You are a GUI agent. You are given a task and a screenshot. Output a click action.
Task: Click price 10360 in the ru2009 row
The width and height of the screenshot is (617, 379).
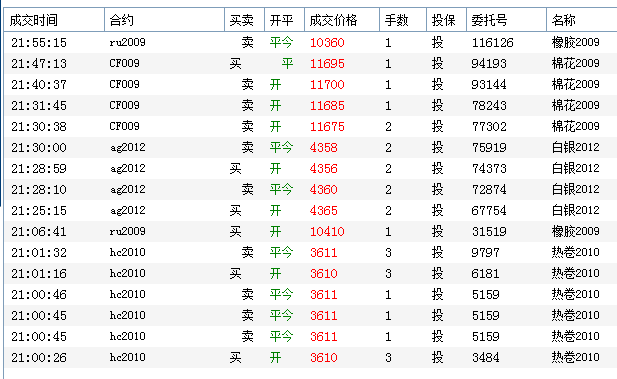point(327,43)
